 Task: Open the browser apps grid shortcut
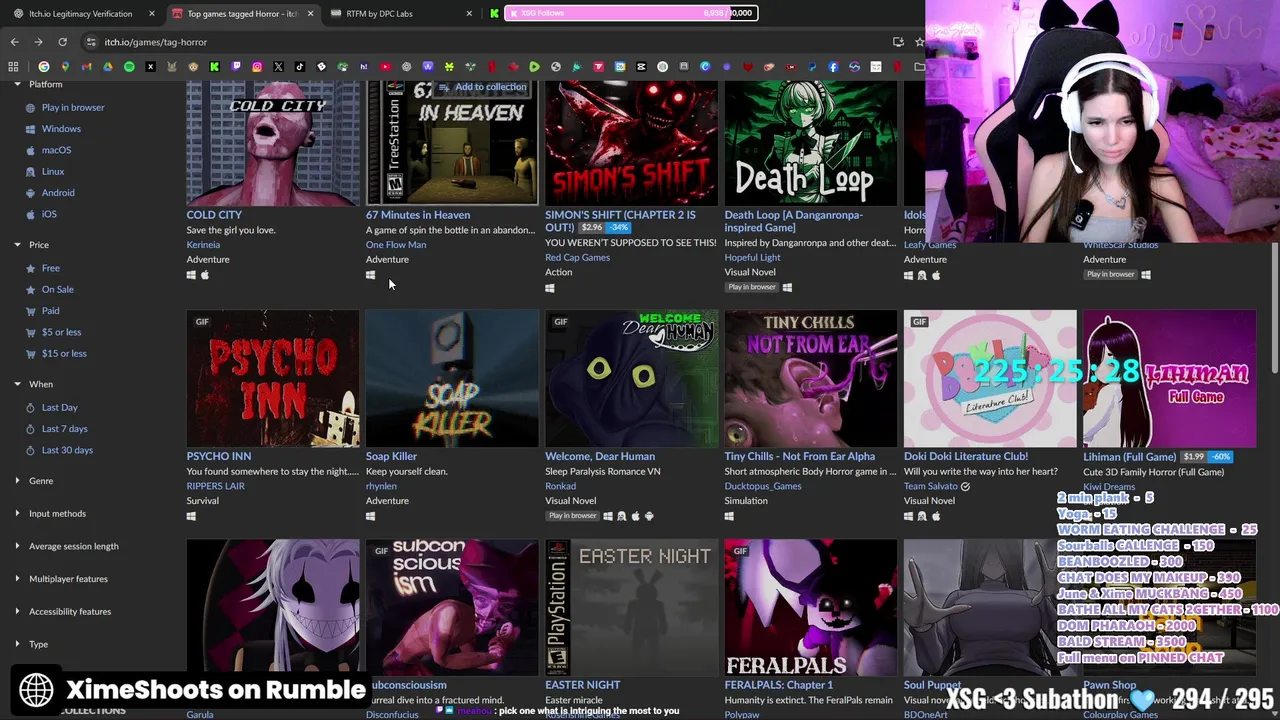click(x=13, y=67)
